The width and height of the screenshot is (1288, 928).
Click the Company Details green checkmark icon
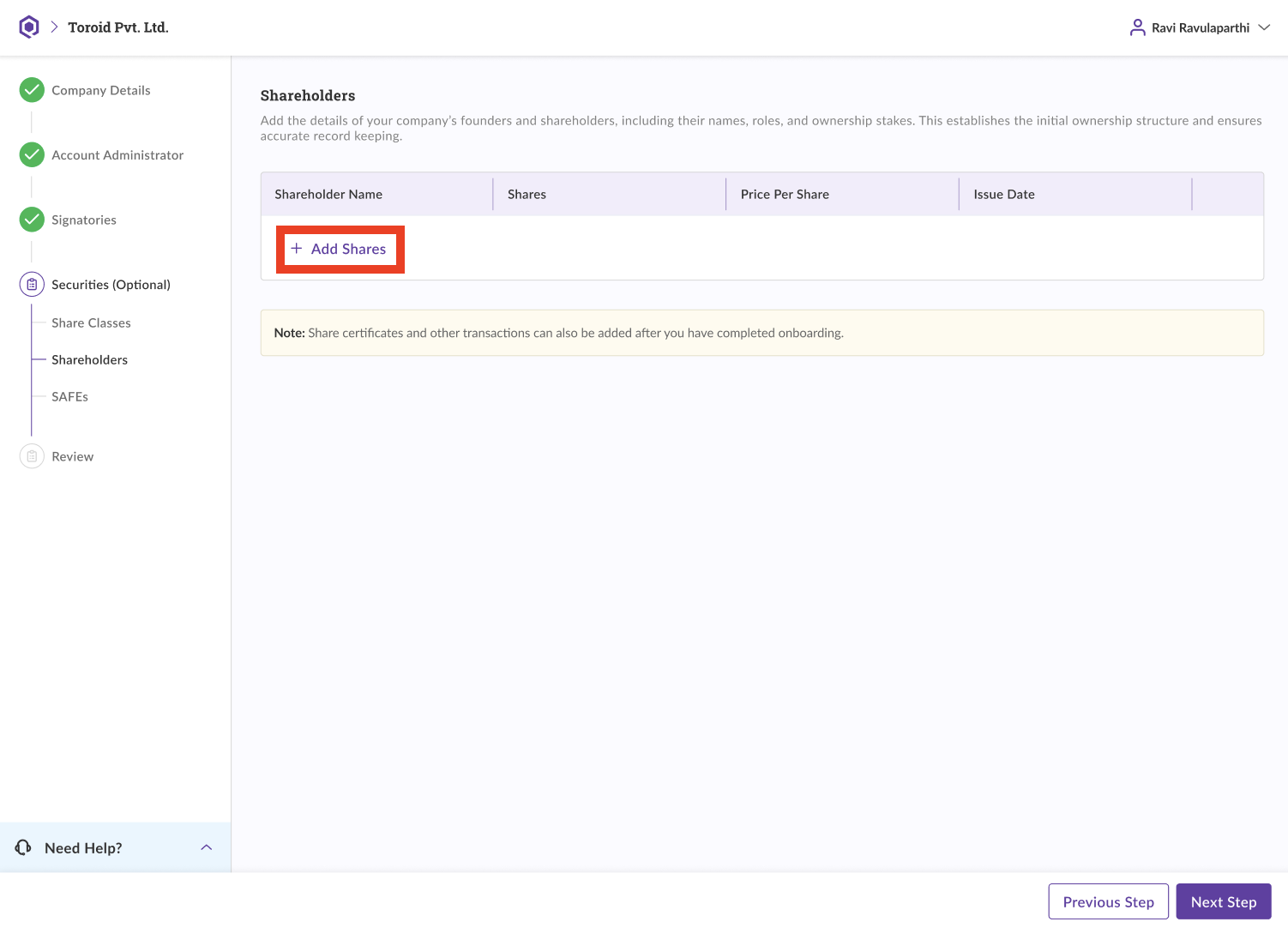coord(32,90)
